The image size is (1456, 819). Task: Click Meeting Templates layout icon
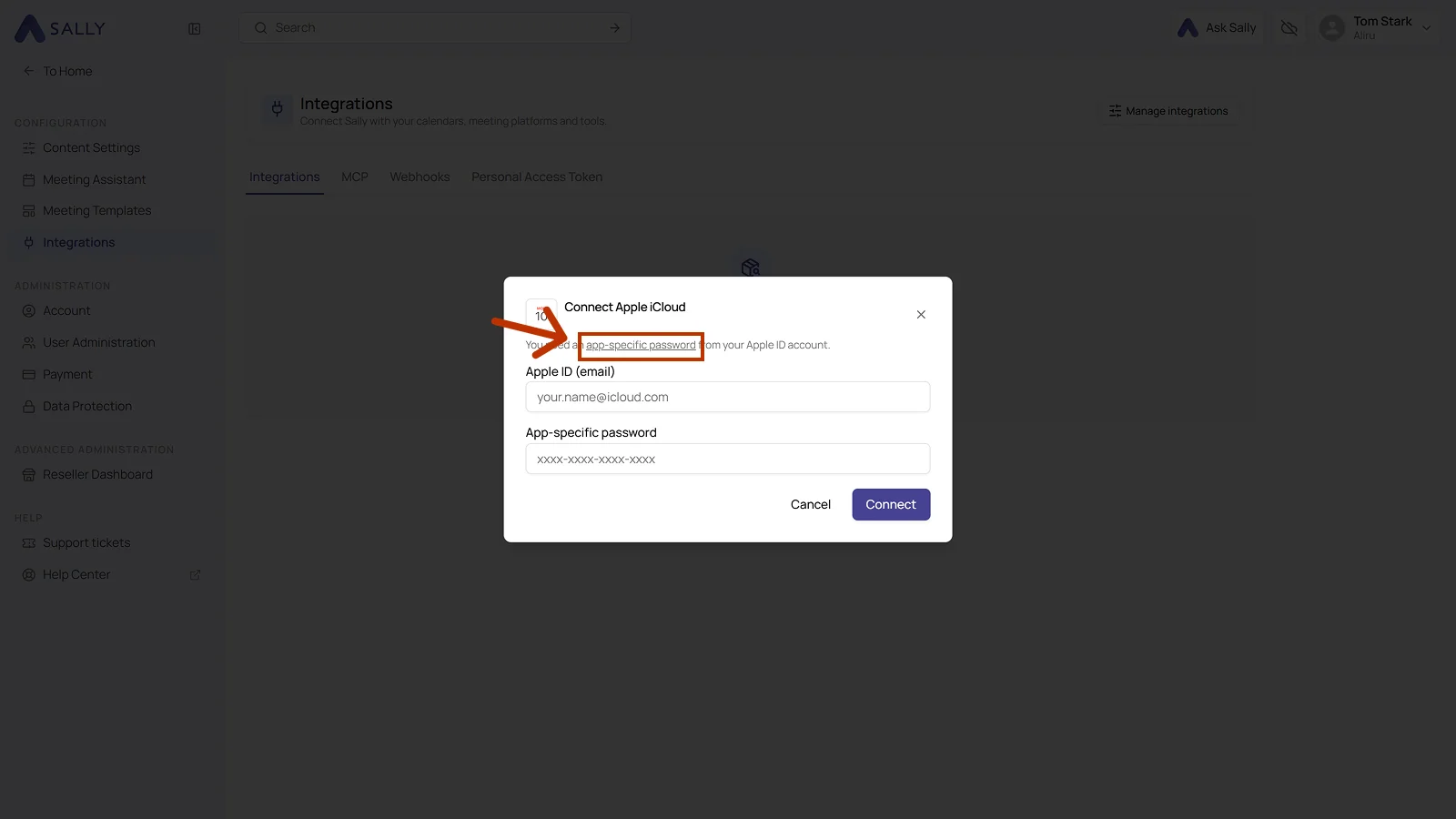[29, 210]
